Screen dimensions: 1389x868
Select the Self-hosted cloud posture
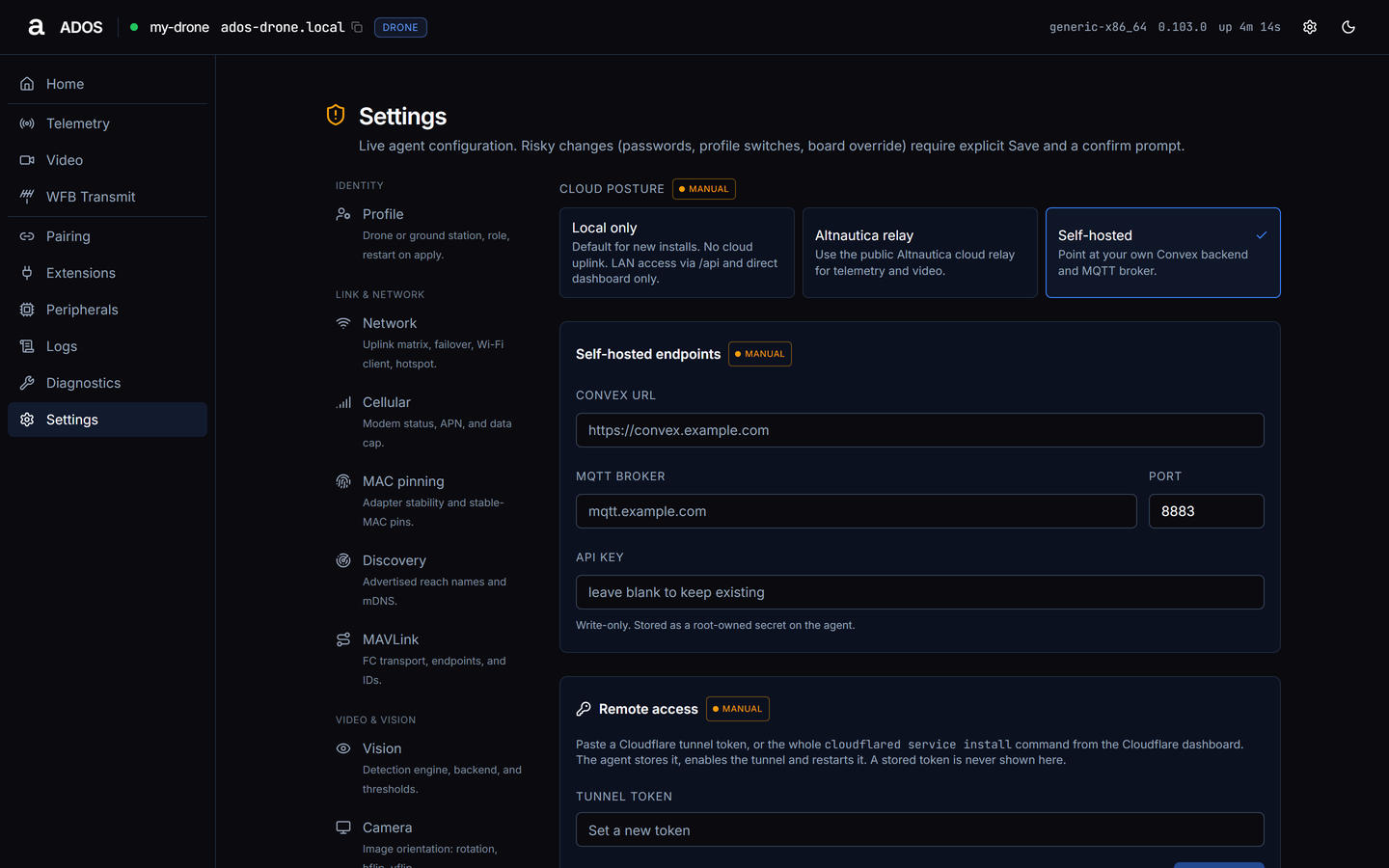point(1163,253)
